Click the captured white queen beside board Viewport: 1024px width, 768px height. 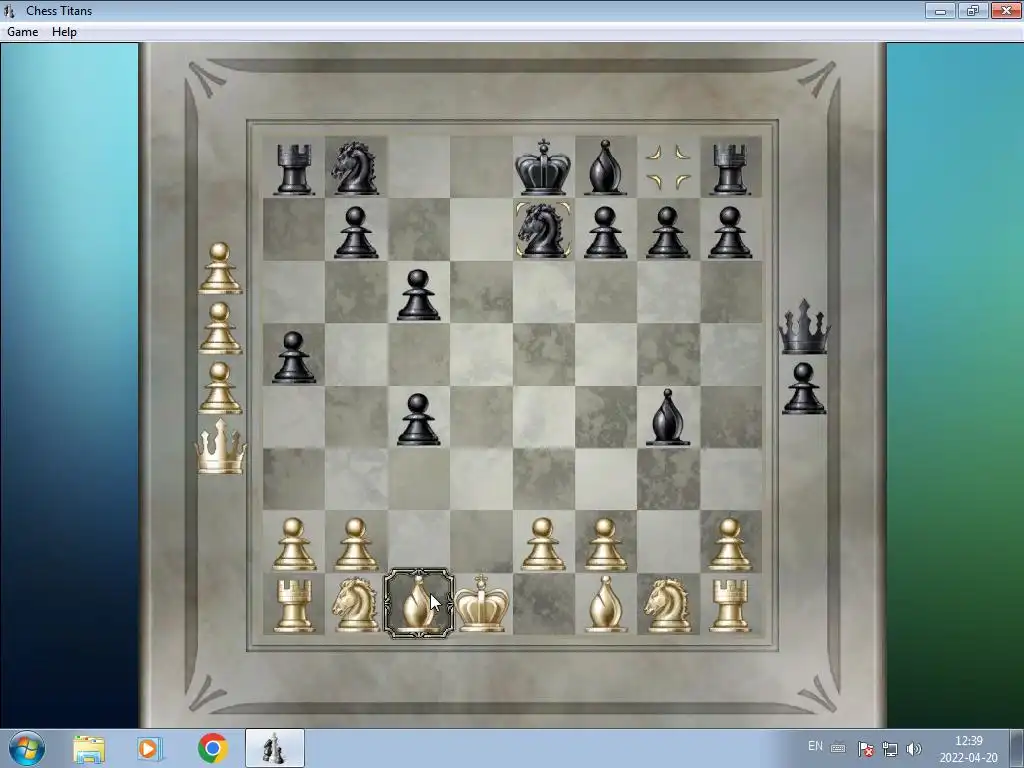click(221, 446)
